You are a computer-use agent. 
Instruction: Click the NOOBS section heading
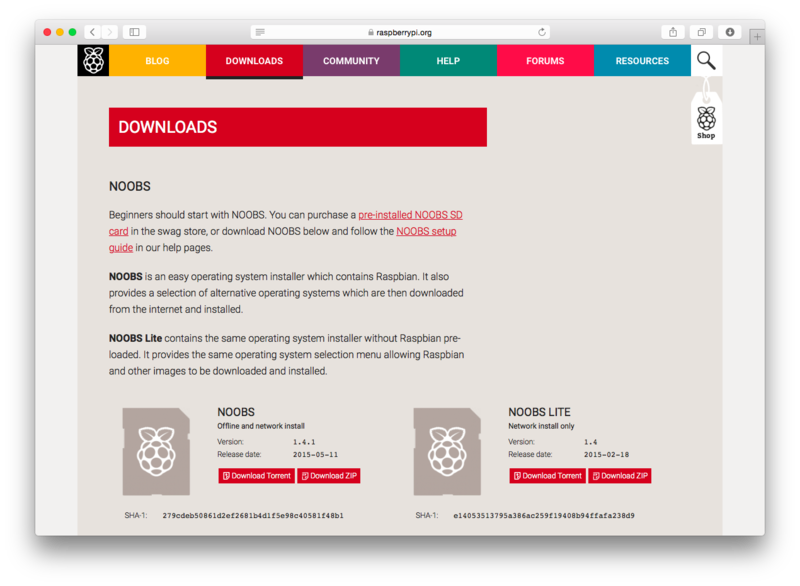(x=130, y=186)
